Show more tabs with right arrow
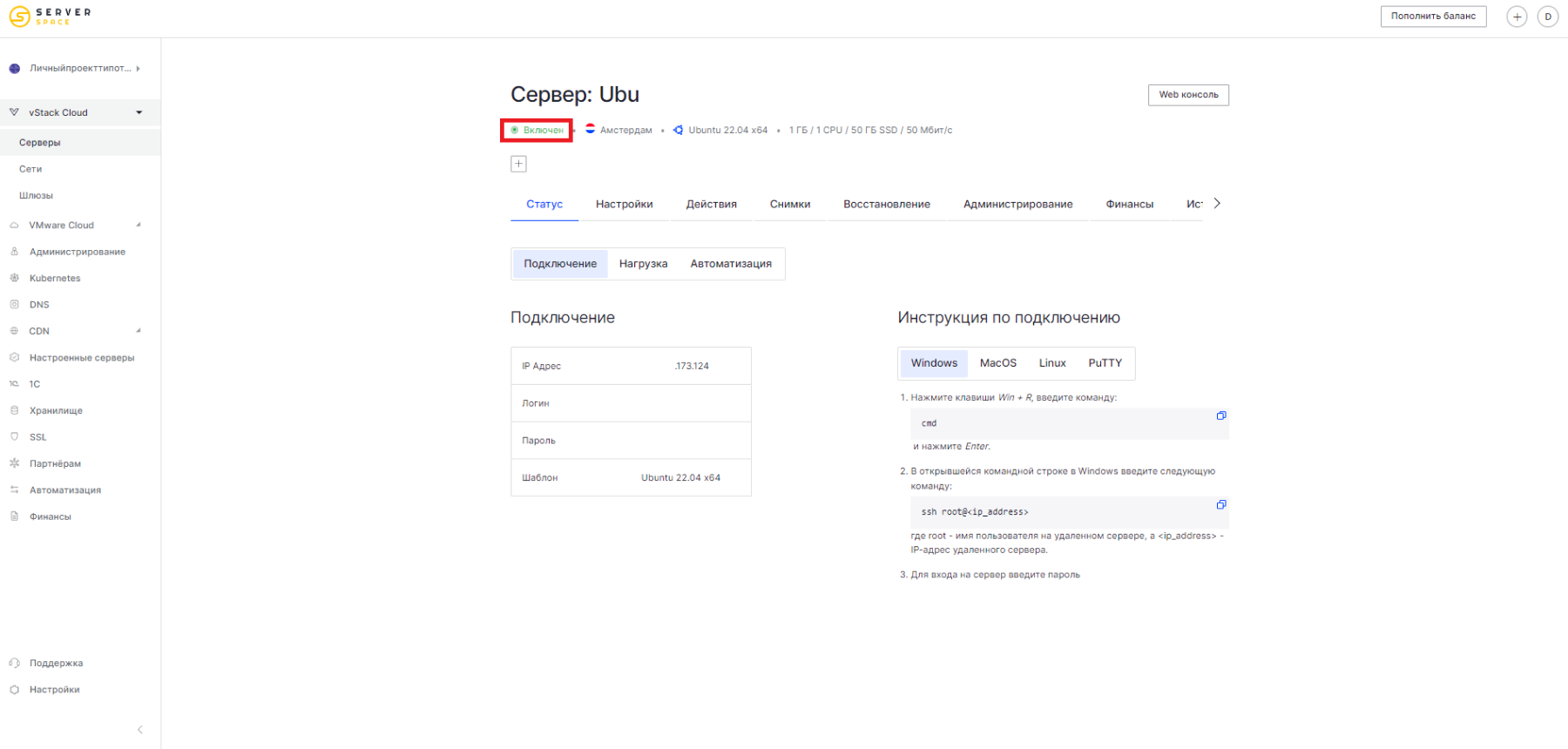This screenshot has width=1568, height=749. click(x=1217, y=204)
